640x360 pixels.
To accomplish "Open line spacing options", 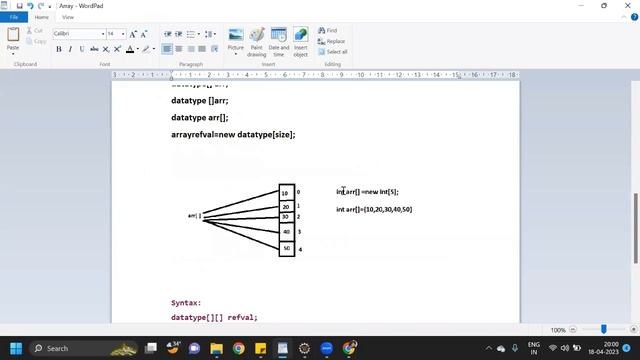I will tap(210, 34).
